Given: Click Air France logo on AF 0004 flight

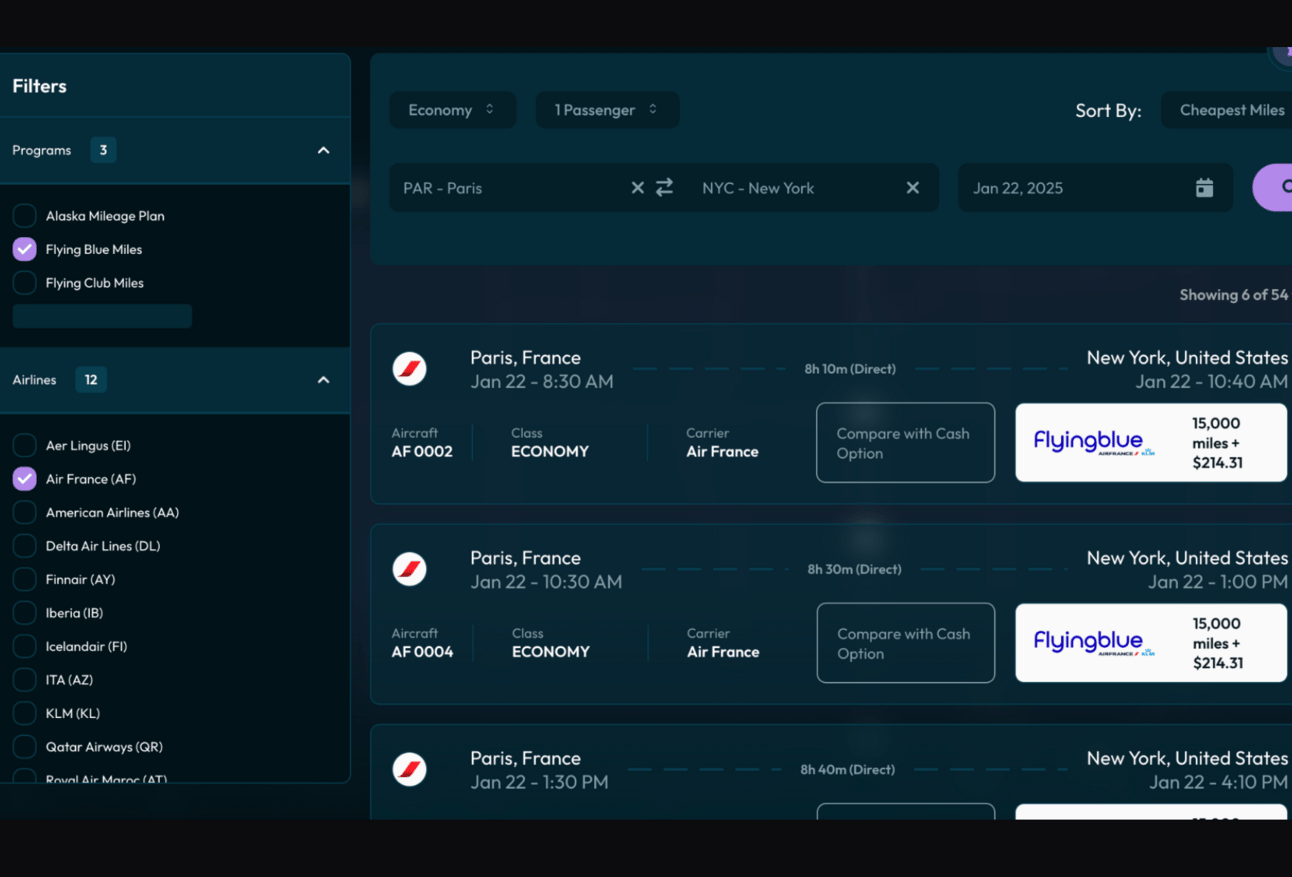Looking at the screenshot, I should [409, 569].
